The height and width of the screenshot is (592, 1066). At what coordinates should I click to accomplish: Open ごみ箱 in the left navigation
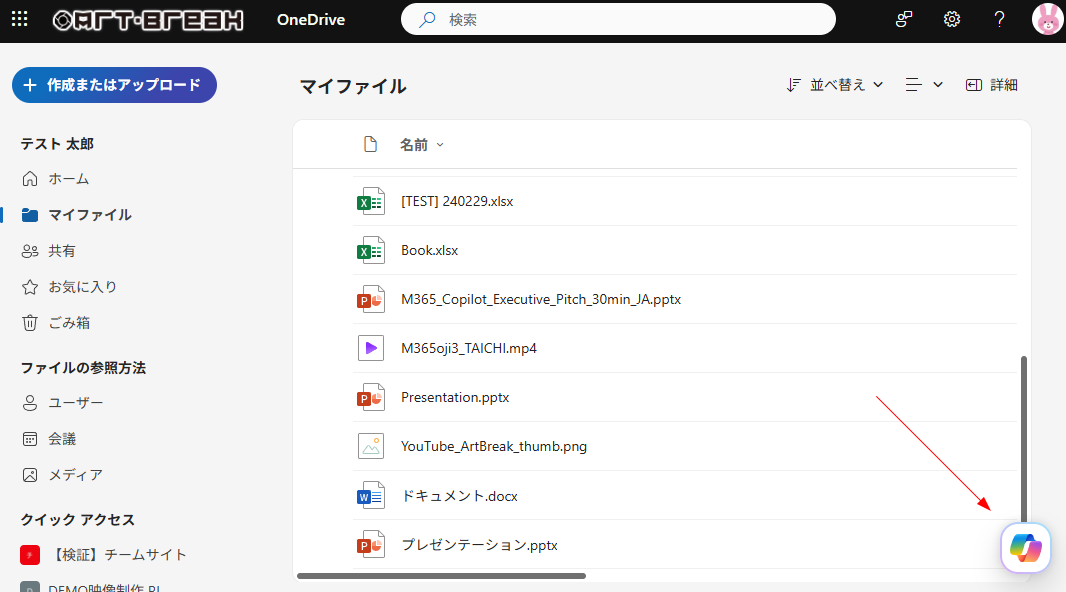(x=69, y=323)
